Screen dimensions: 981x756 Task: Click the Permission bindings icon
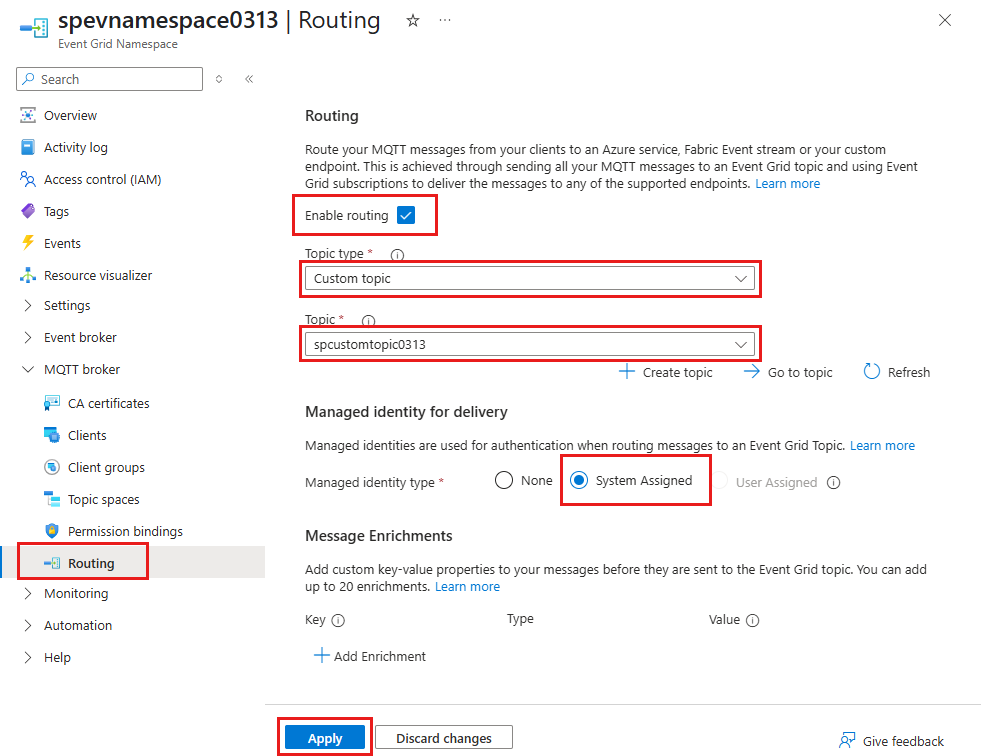click(52, 531)
